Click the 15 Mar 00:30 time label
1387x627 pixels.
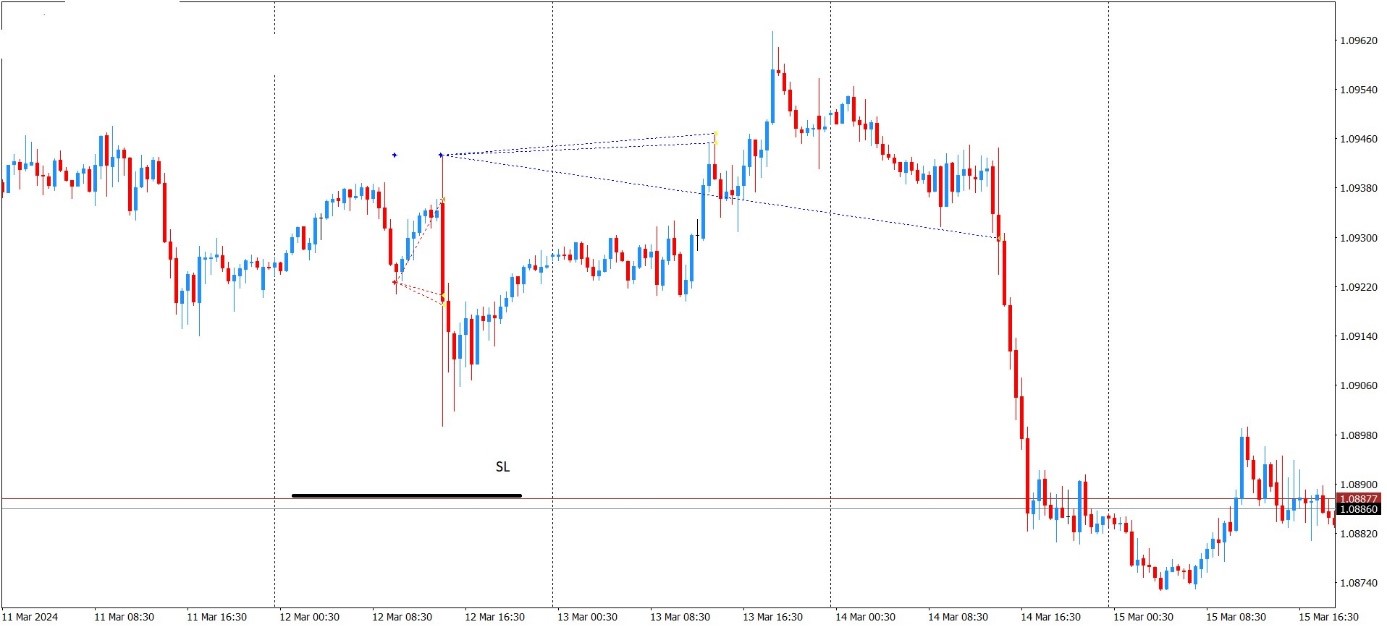coord(1144,617)
